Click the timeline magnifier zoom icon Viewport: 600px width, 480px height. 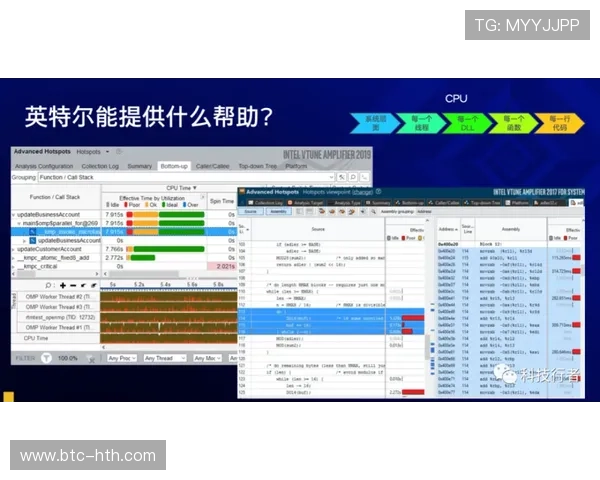pyautogui.click(x=49, y=285)
